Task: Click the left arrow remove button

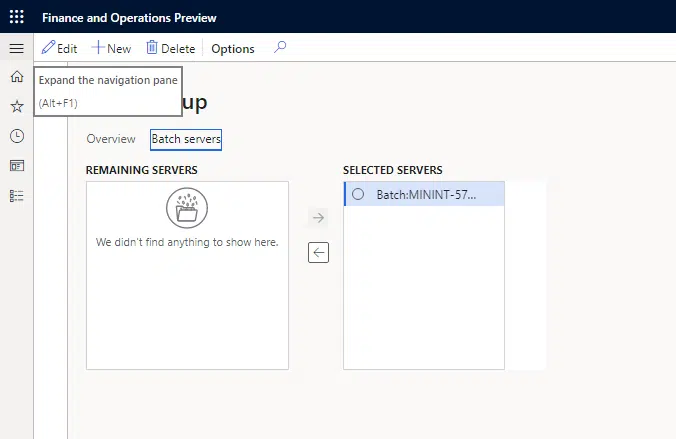Action: point(318,252)
